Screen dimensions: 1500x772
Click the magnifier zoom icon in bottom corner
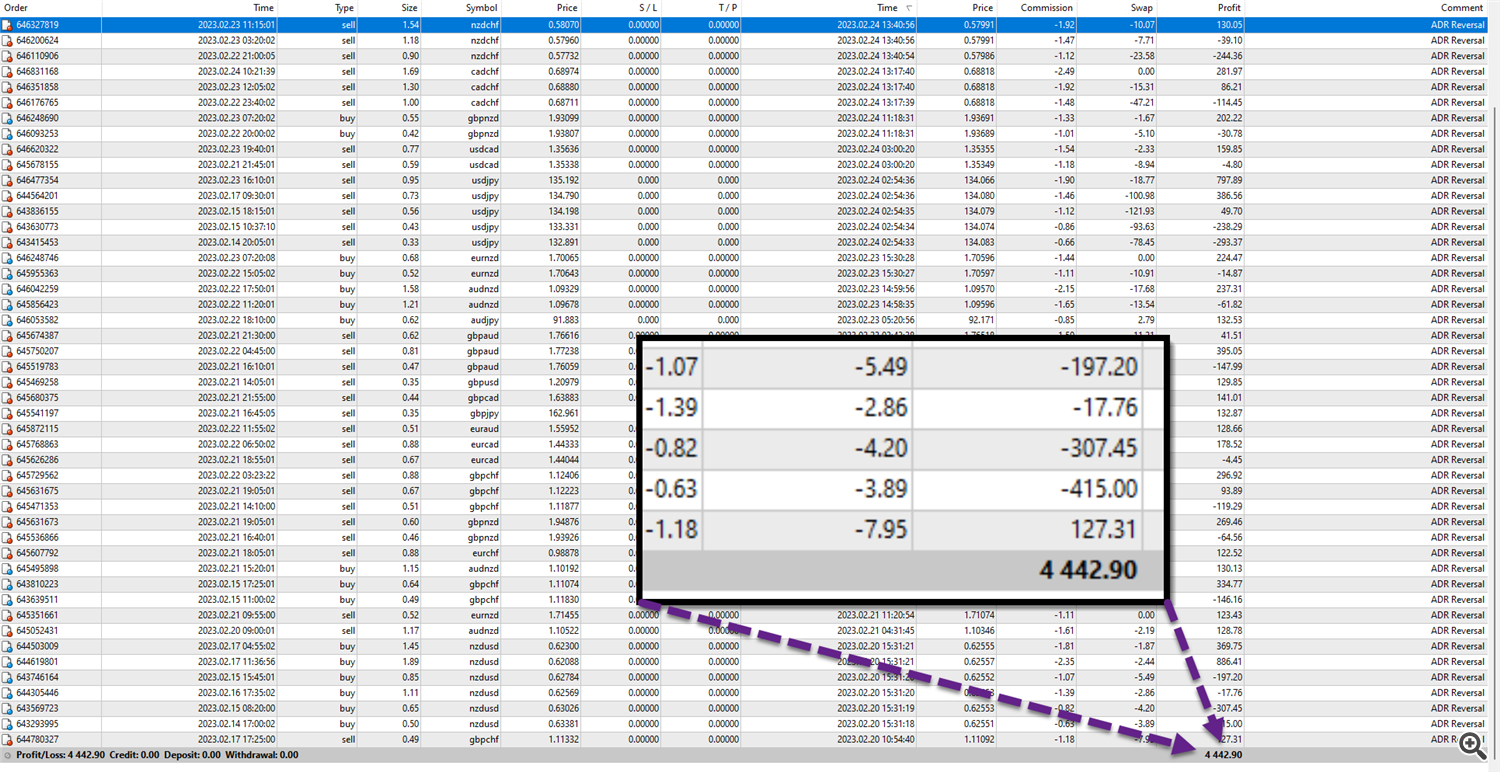click(1471, 744)
